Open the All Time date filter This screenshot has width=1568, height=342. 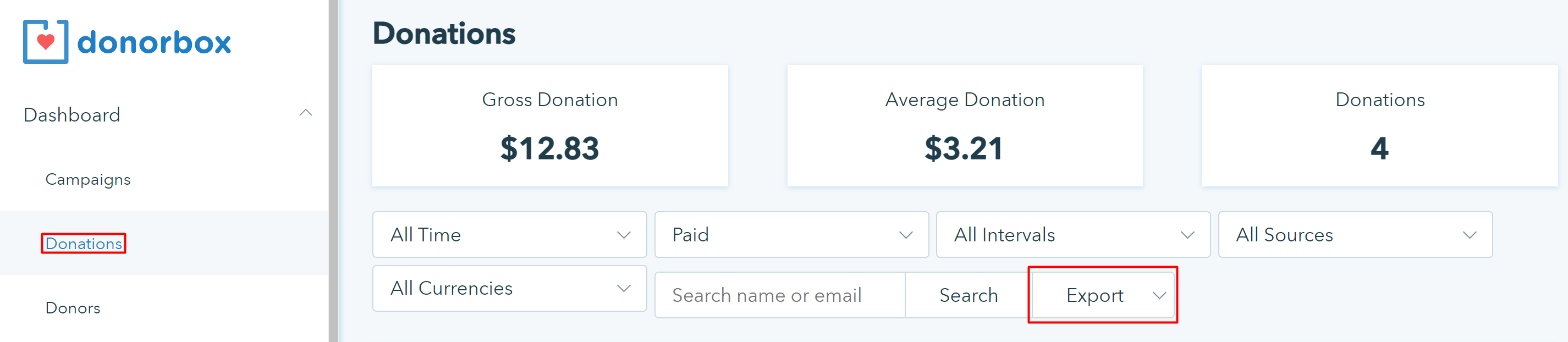509,235
